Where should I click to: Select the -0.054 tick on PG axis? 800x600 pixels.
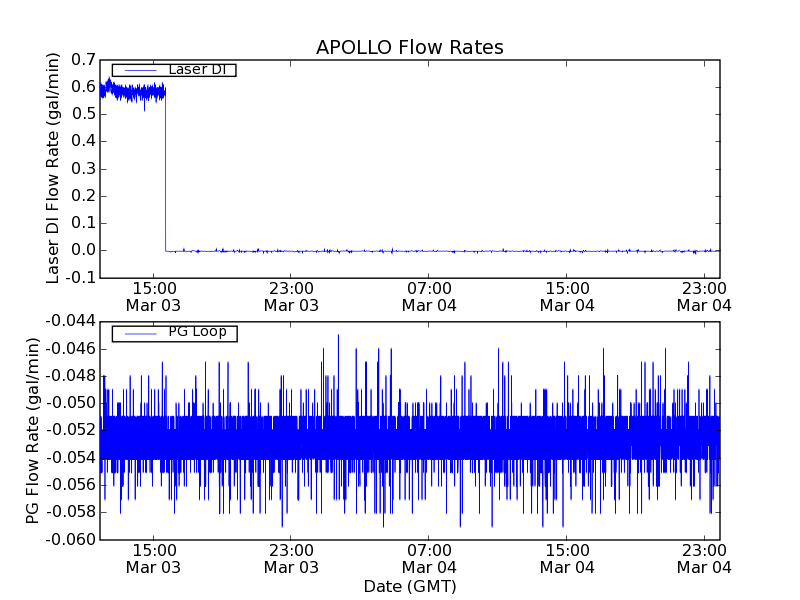[70, 458]
